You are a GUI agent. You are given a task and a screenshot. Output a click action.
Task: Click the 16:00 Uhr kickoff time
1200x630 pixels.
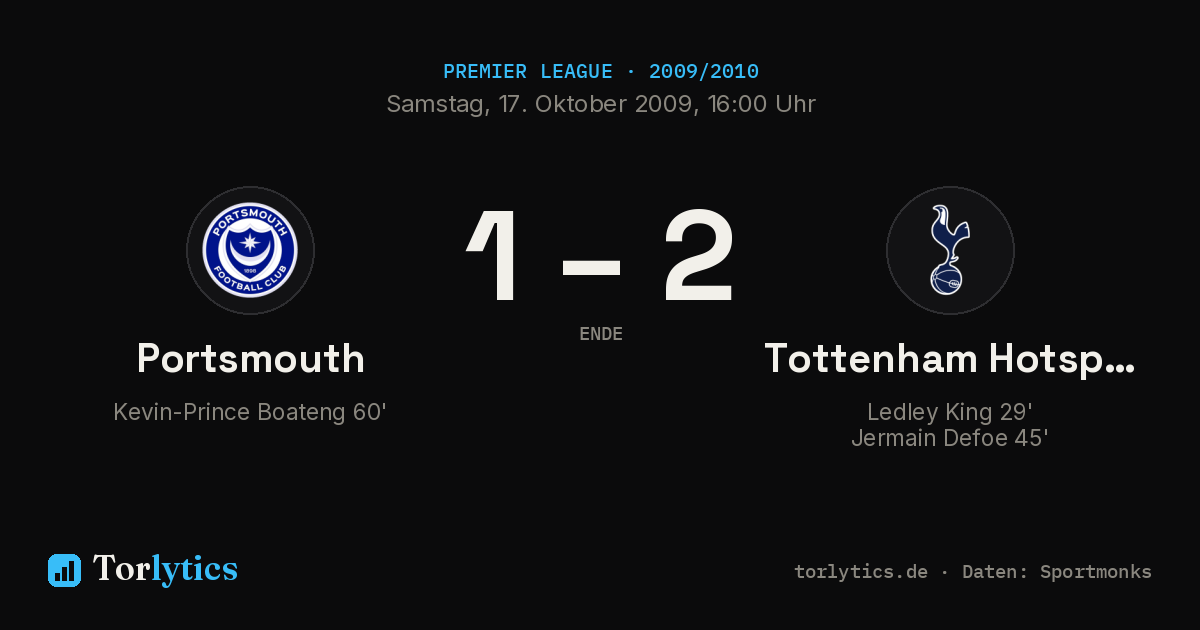point(760,104)
